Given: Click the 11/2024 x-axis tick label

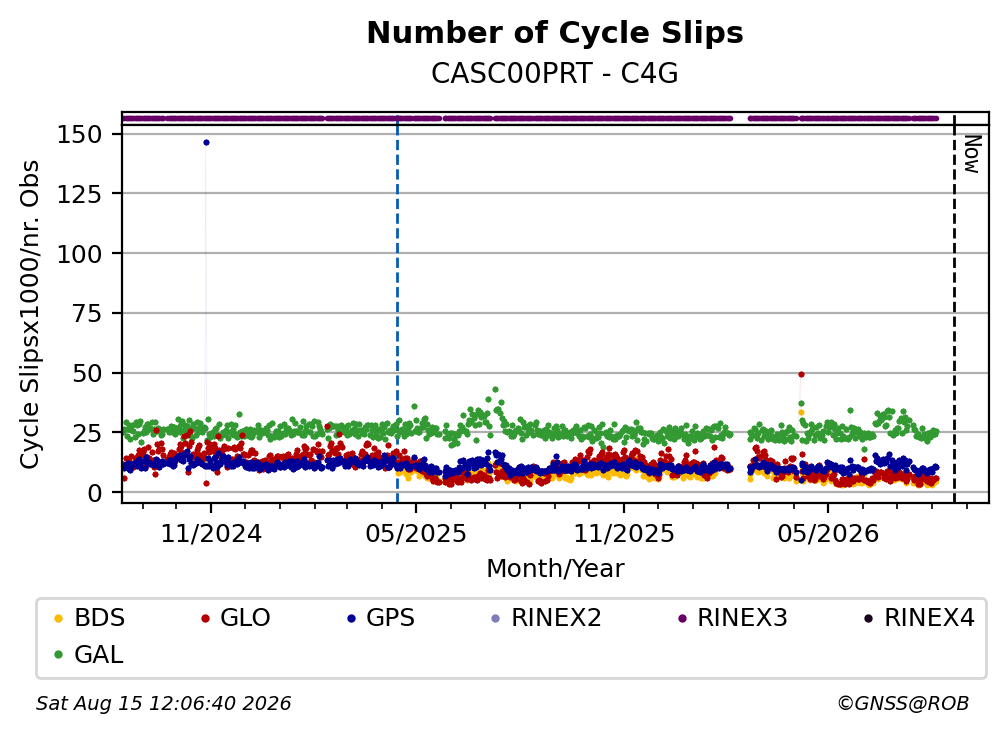Looking at the screenshot, I should (211, 534).
